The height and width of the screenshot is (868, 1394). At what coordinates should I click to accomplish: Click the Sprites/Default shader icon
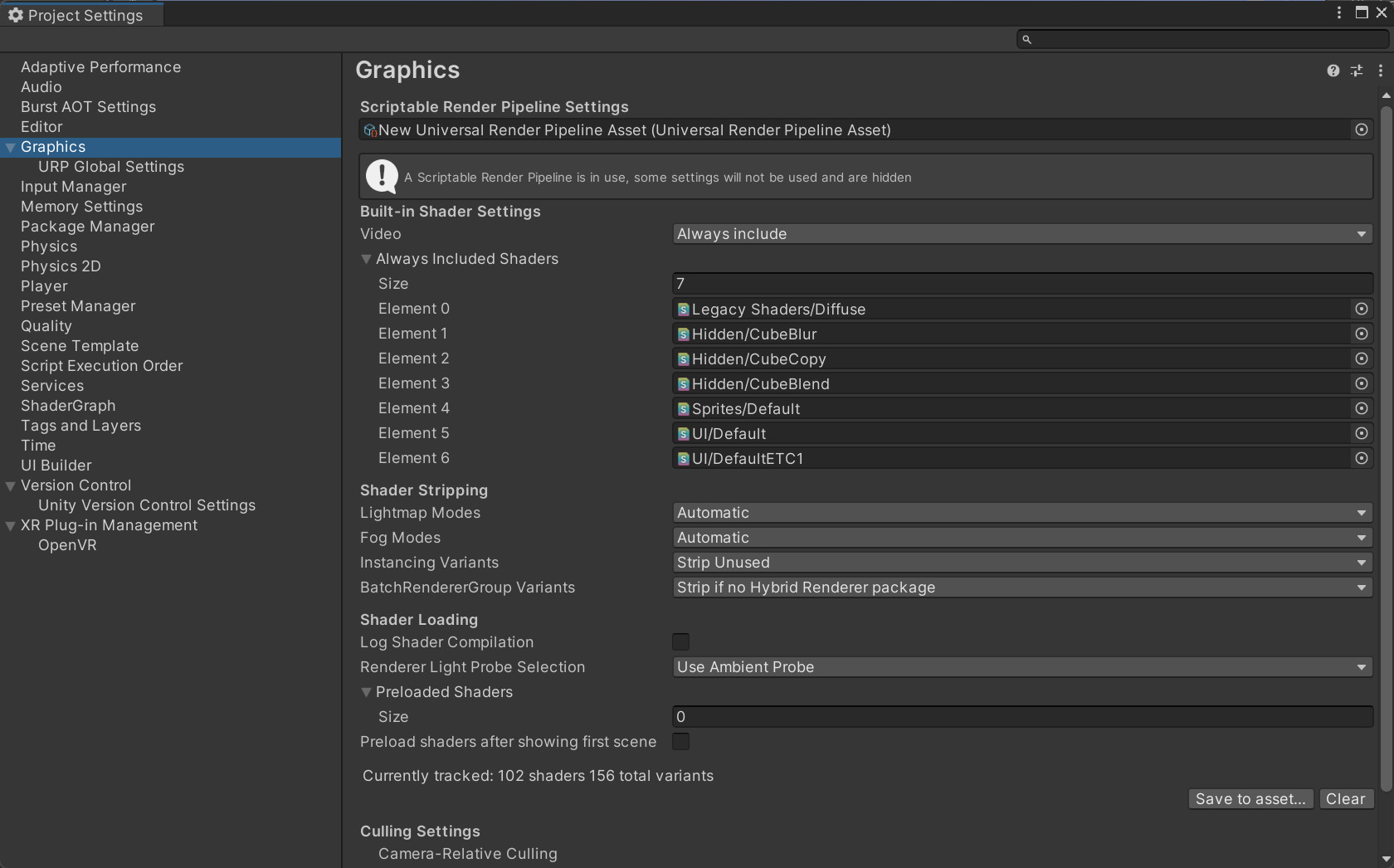683,409
